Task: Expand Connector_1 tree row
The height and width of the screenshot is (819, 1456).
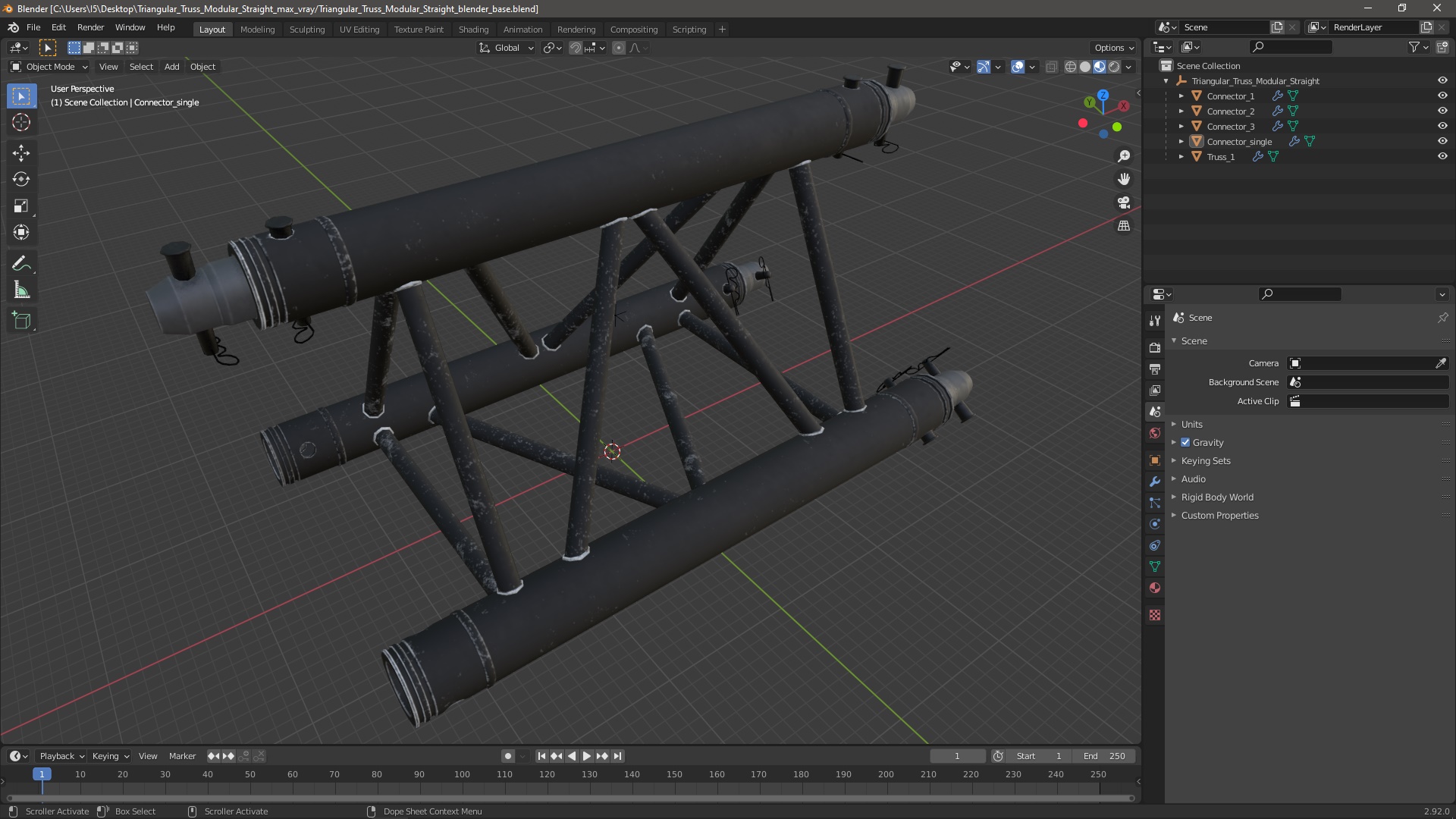Action: [1181, 96]
